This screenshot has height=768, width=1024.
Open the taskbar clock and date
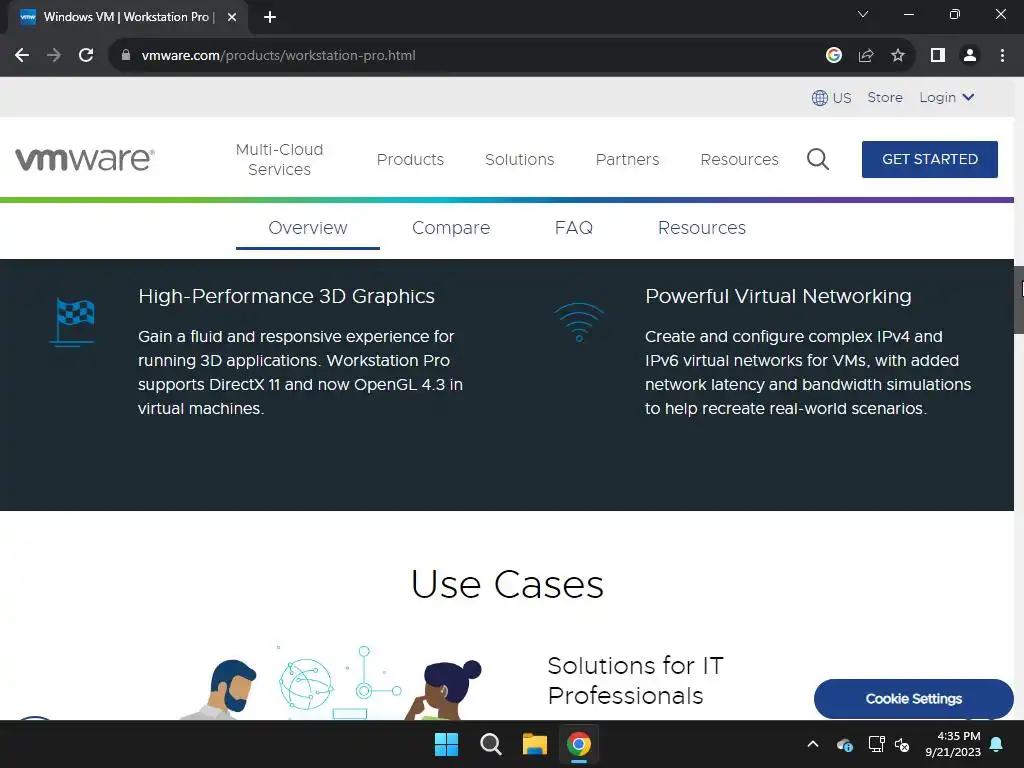click(953, 744)
